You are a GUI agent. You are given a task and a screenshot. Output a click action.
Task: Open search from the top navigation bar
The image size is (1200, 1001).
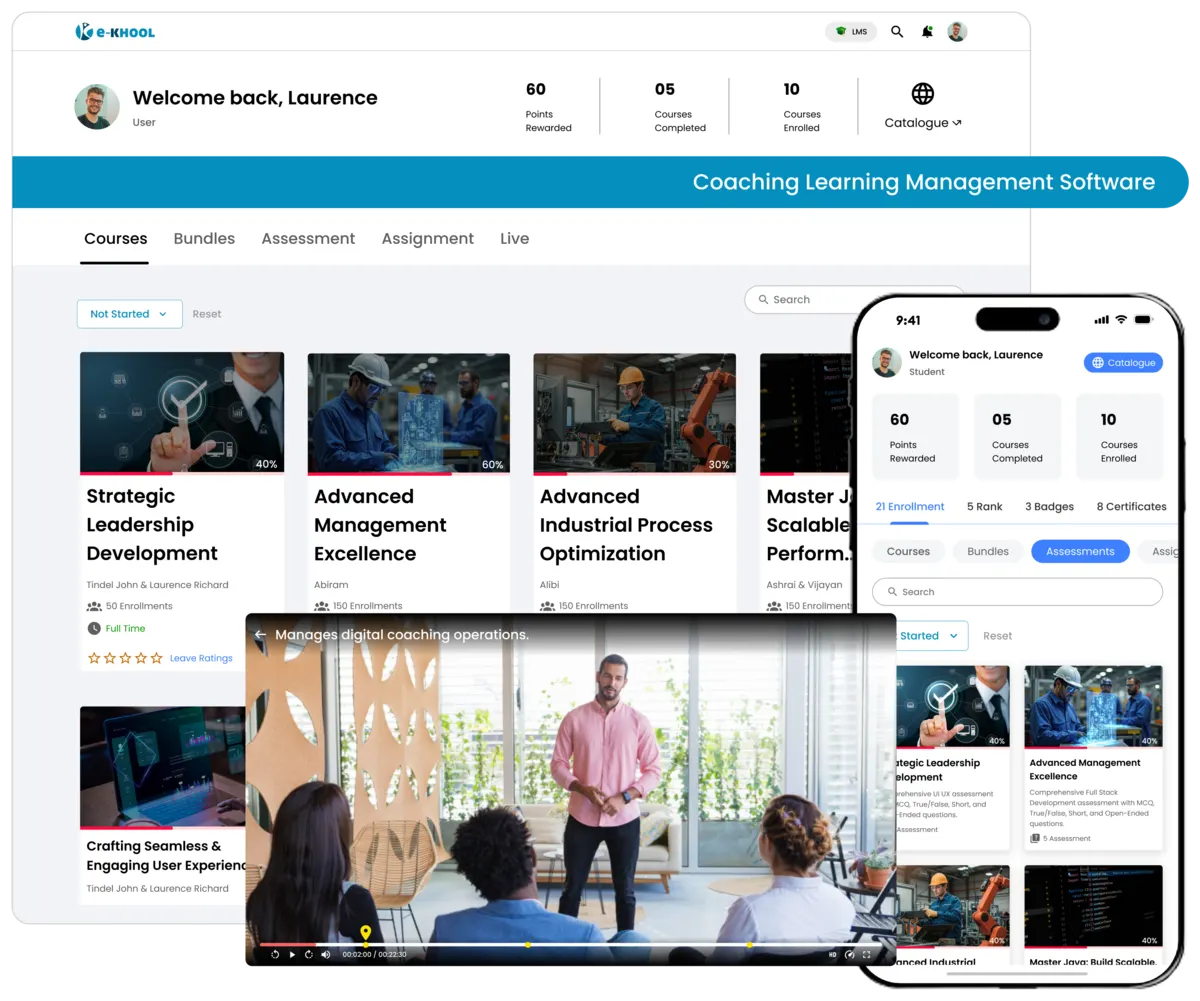[x=896, y=31]
